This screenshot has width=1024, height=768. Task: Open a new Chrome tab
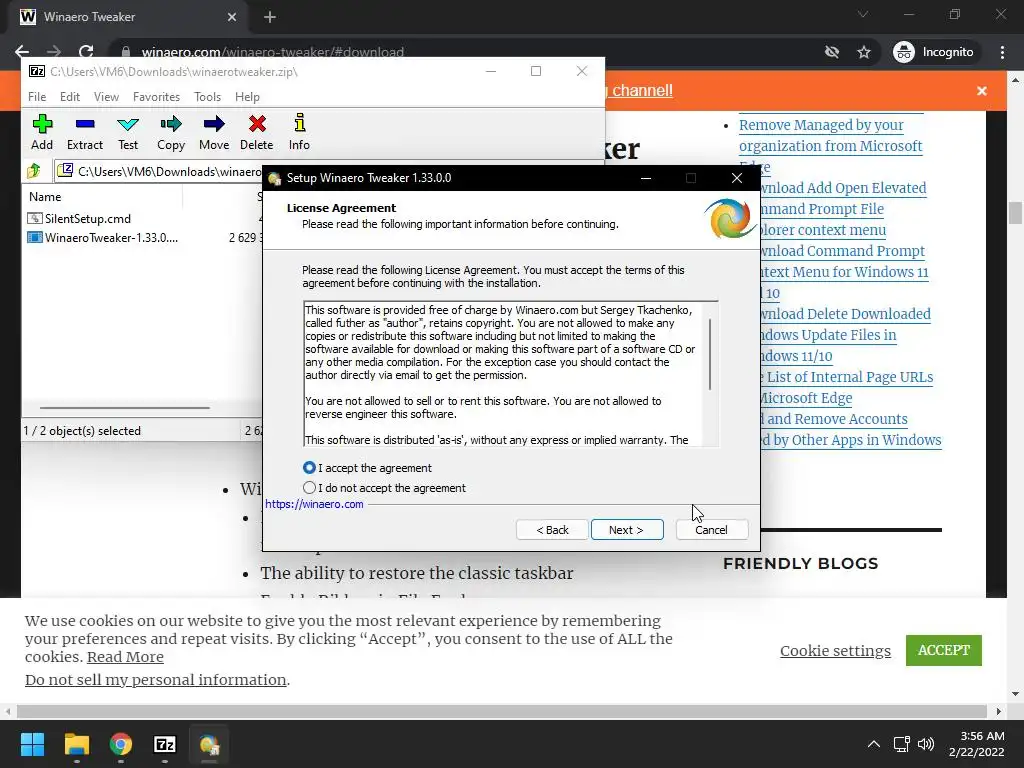click(x=270, y=17)
